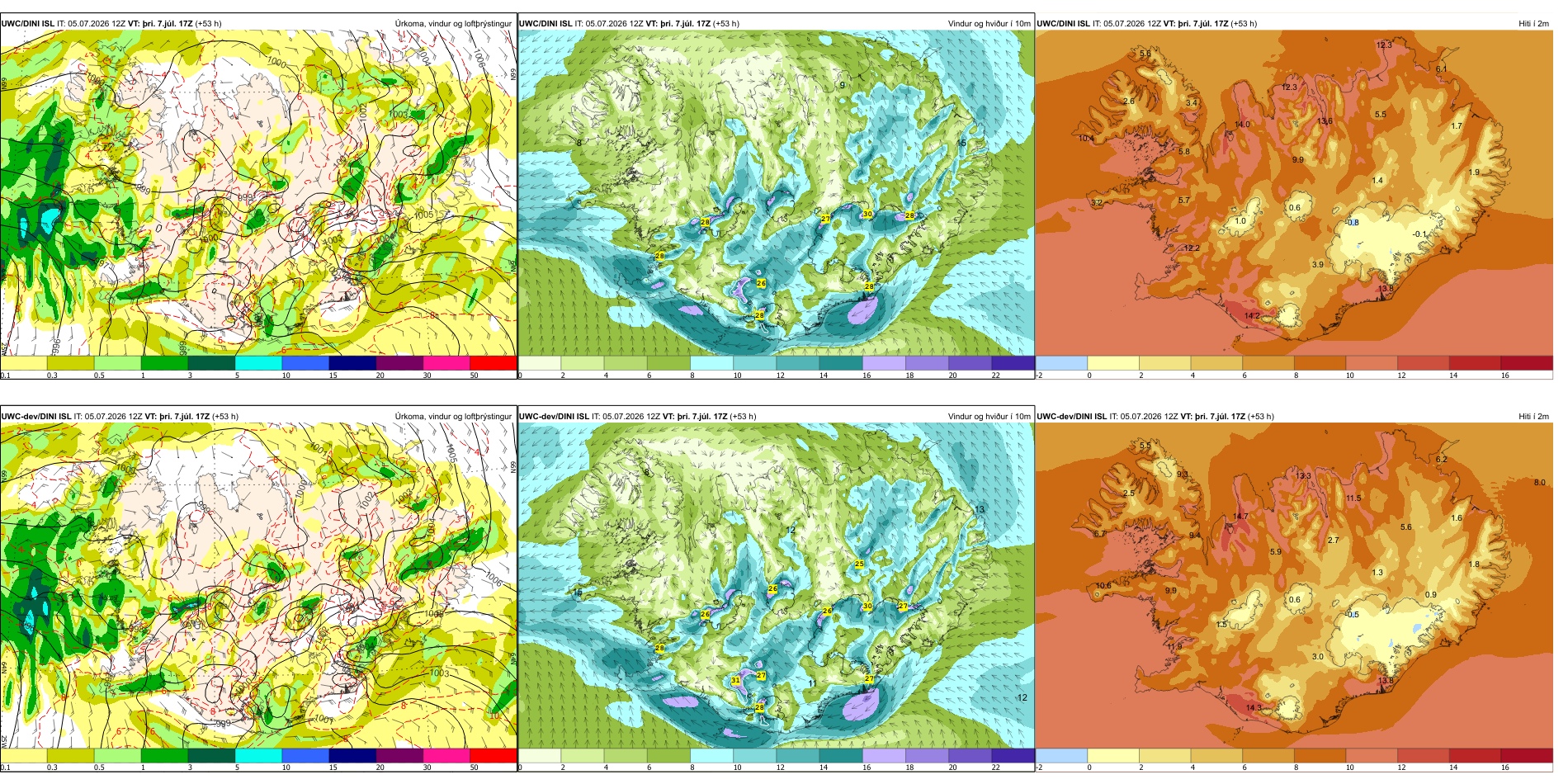Click the light blue -2 swatch in UWC/DINI temperature legend
The image size is (1568, 784).
point(1061,363)
